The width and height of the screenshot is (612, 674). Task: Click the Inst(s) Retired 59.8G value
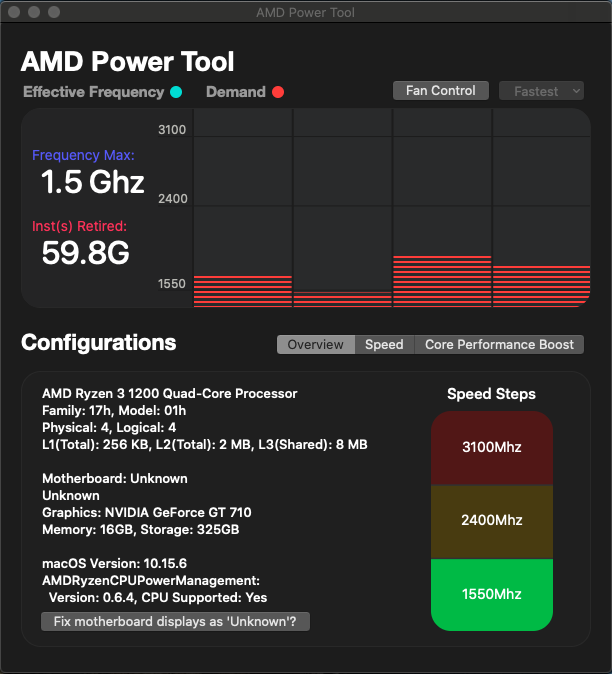[85, 253]
